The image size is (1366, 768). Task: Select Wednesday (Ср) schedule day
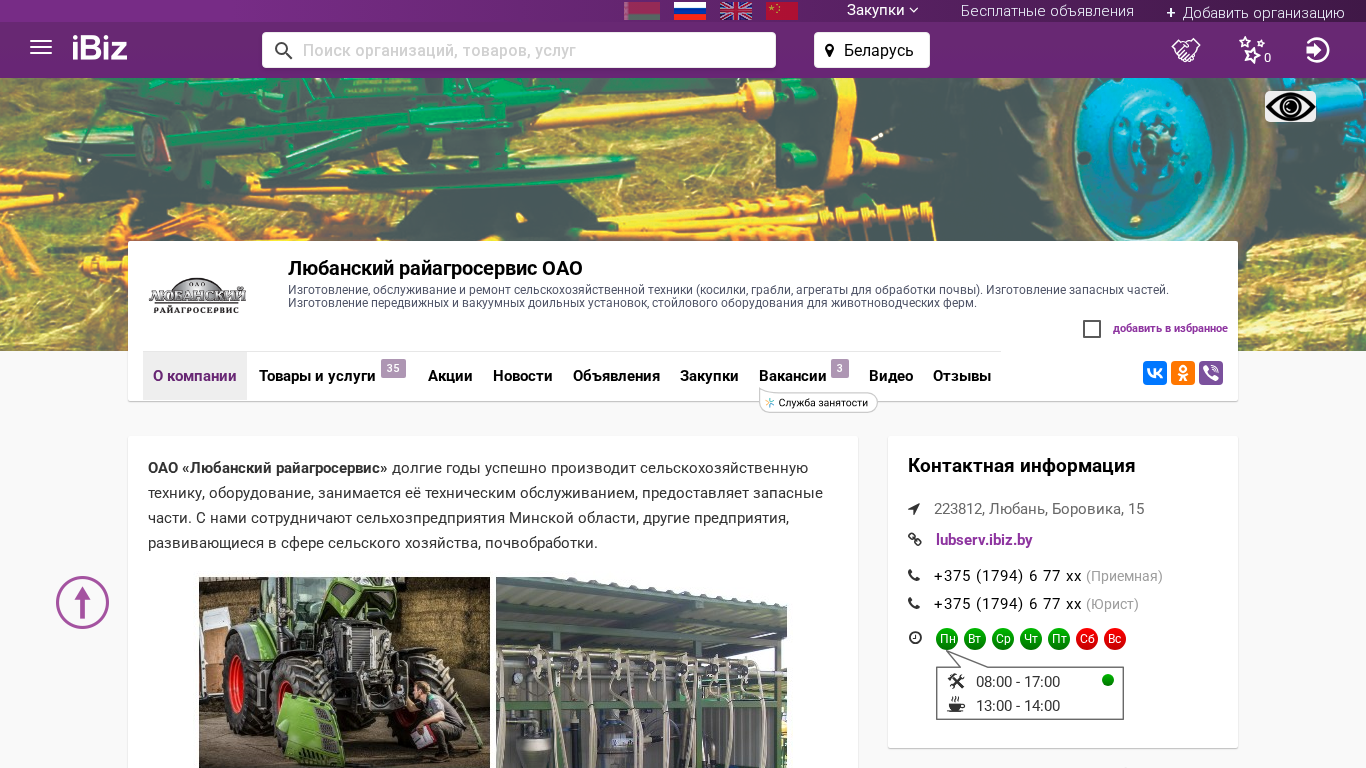click(1003, 639)
